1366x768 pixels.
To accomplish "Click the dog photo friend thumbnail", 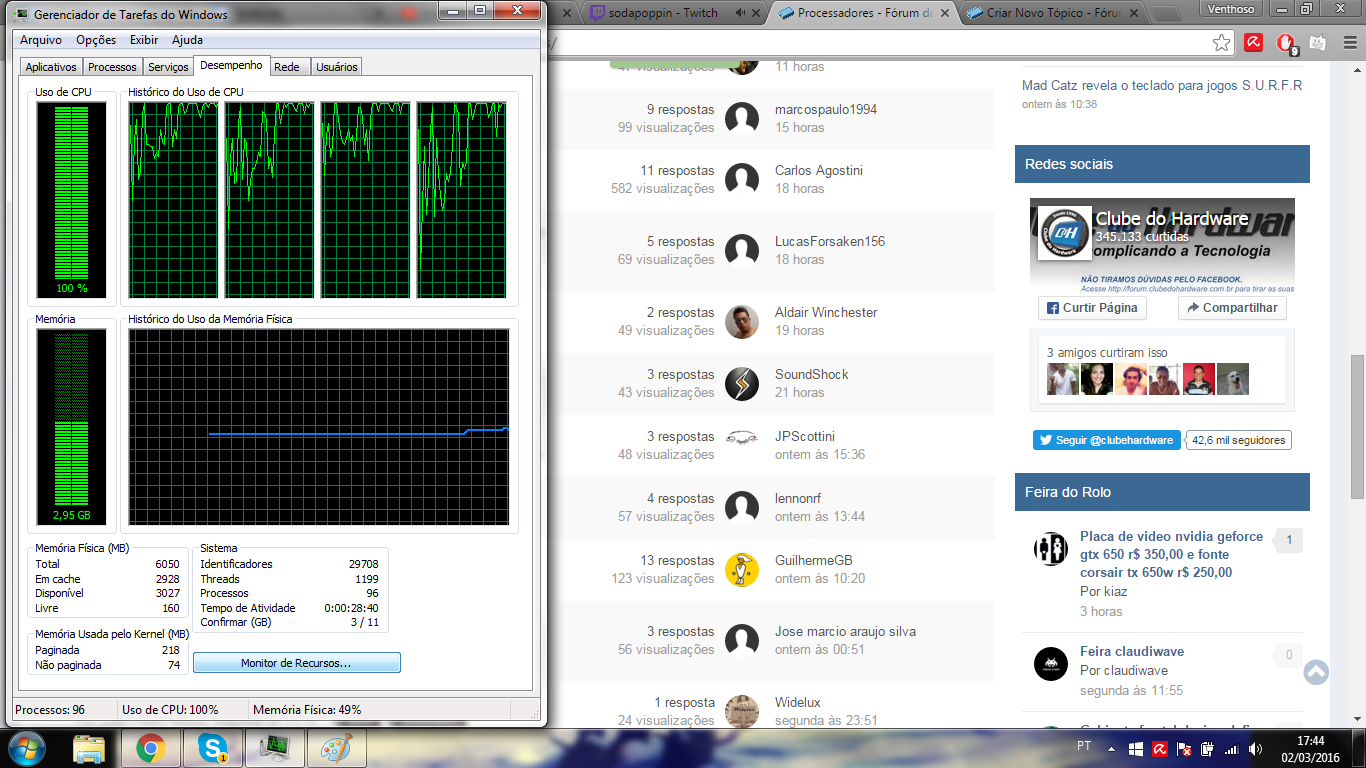I will [1233, 379].
